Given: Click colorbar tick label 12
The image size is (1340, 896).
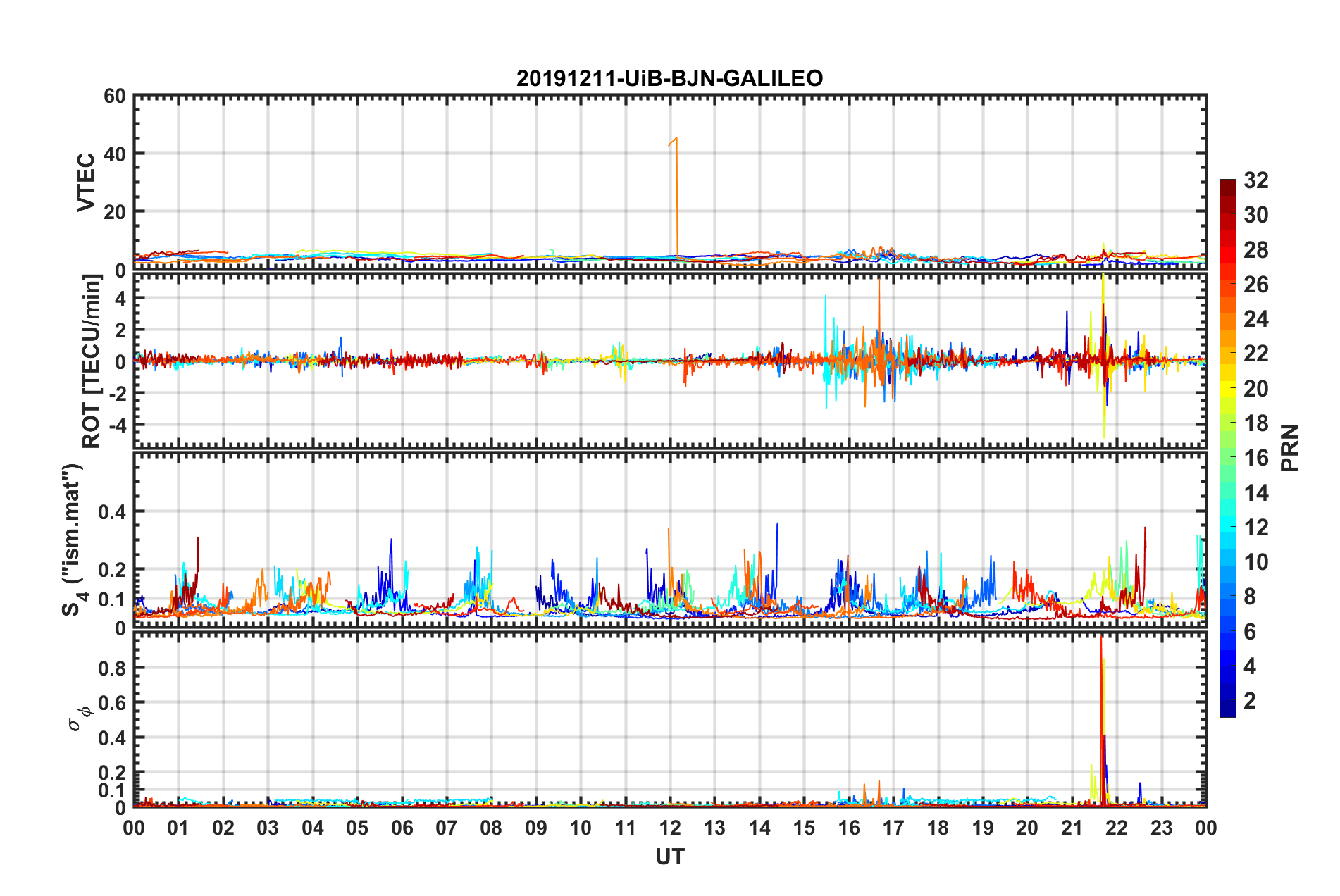Looking at the screenshot, I should coord(1255,528).
